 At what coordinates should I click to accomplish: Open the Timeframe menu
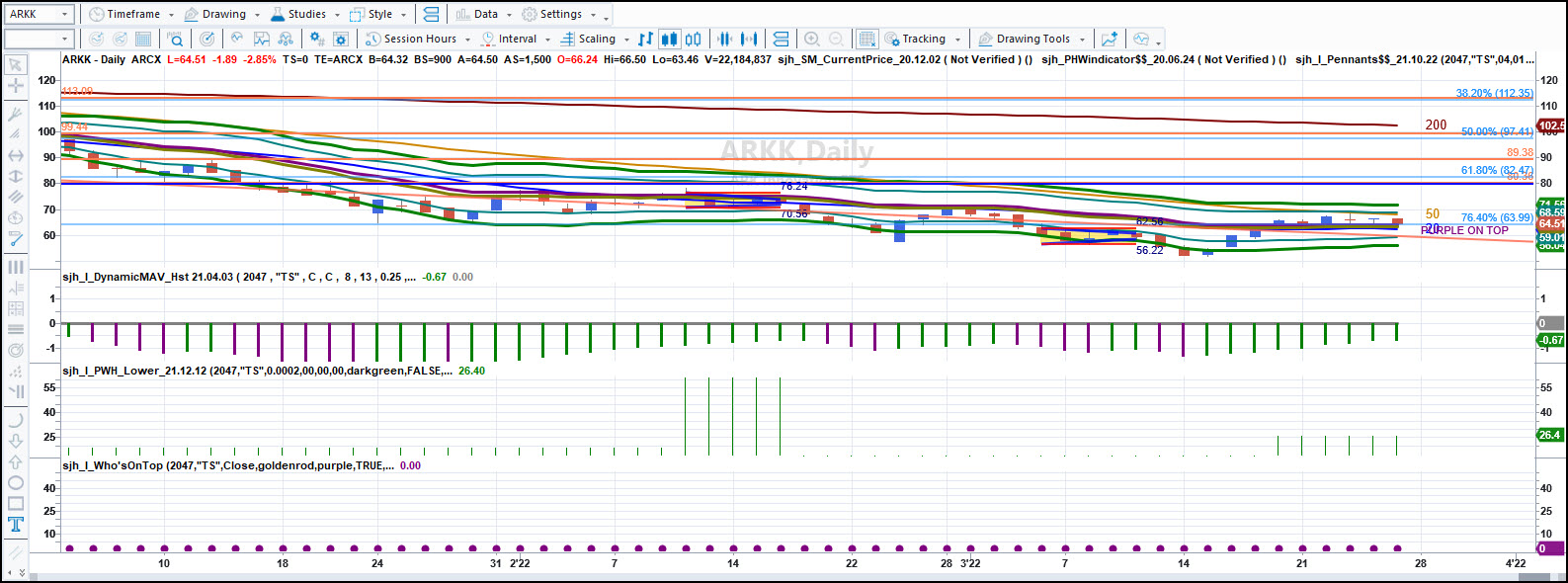[124, 15]
